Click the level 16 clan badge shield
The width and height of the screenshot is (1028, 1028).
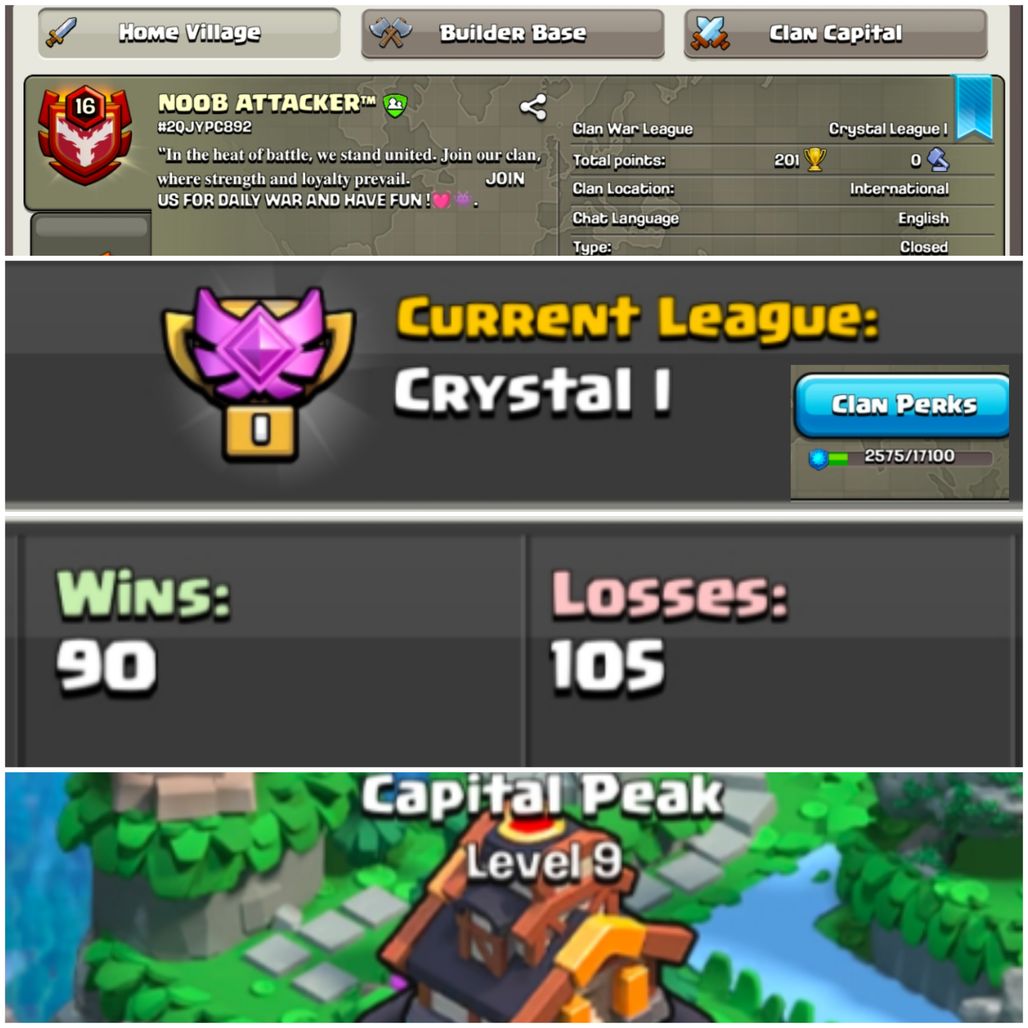85,134
